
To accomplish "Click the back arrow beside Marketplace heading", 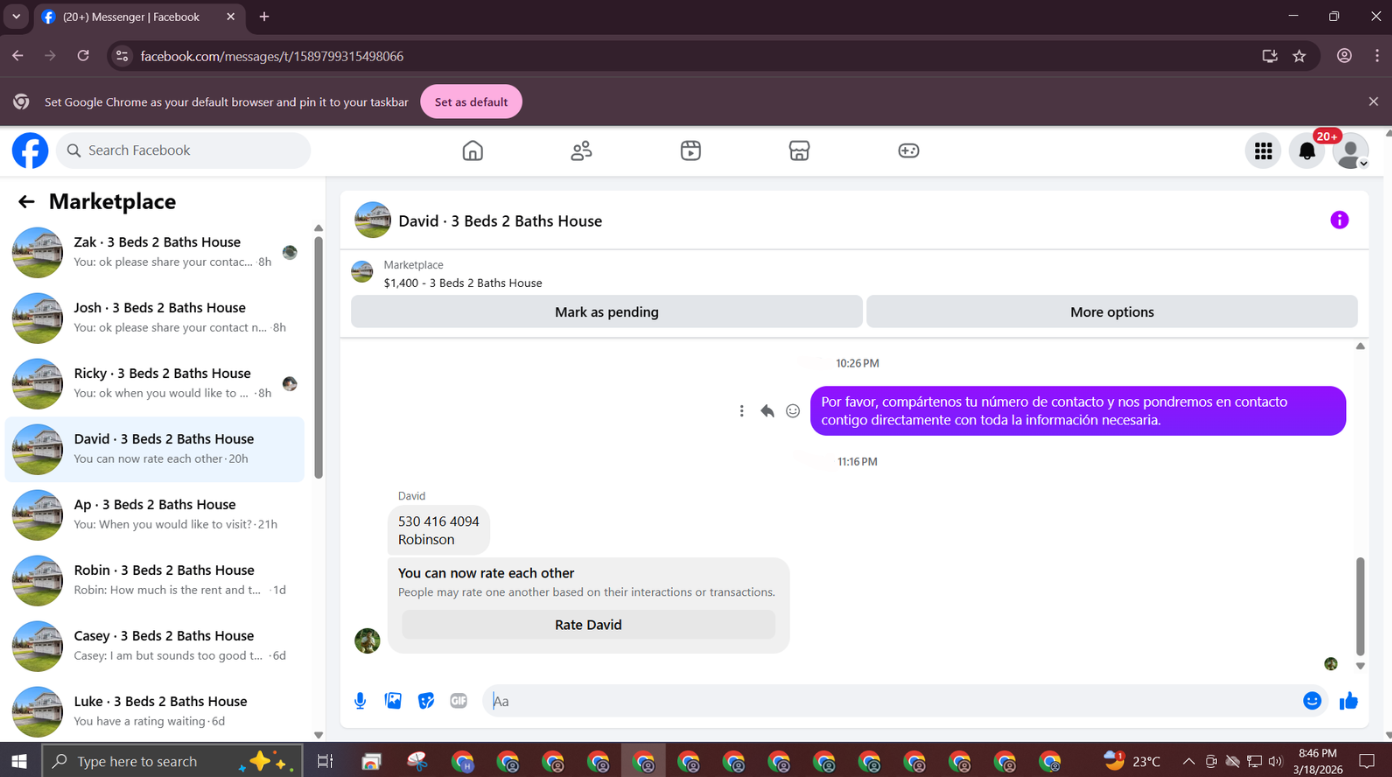I will pyautogui.click(x=26, y=202).
